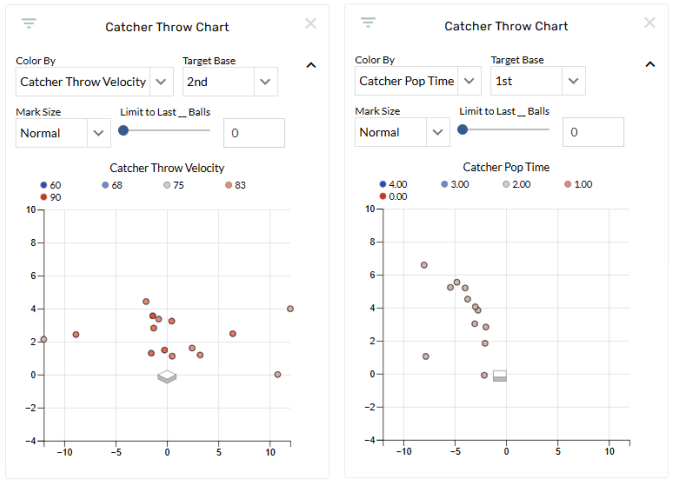Open Target Base dropdown set to 1st
The height and width of the screenshot is (481, 673).
[538, 81]
